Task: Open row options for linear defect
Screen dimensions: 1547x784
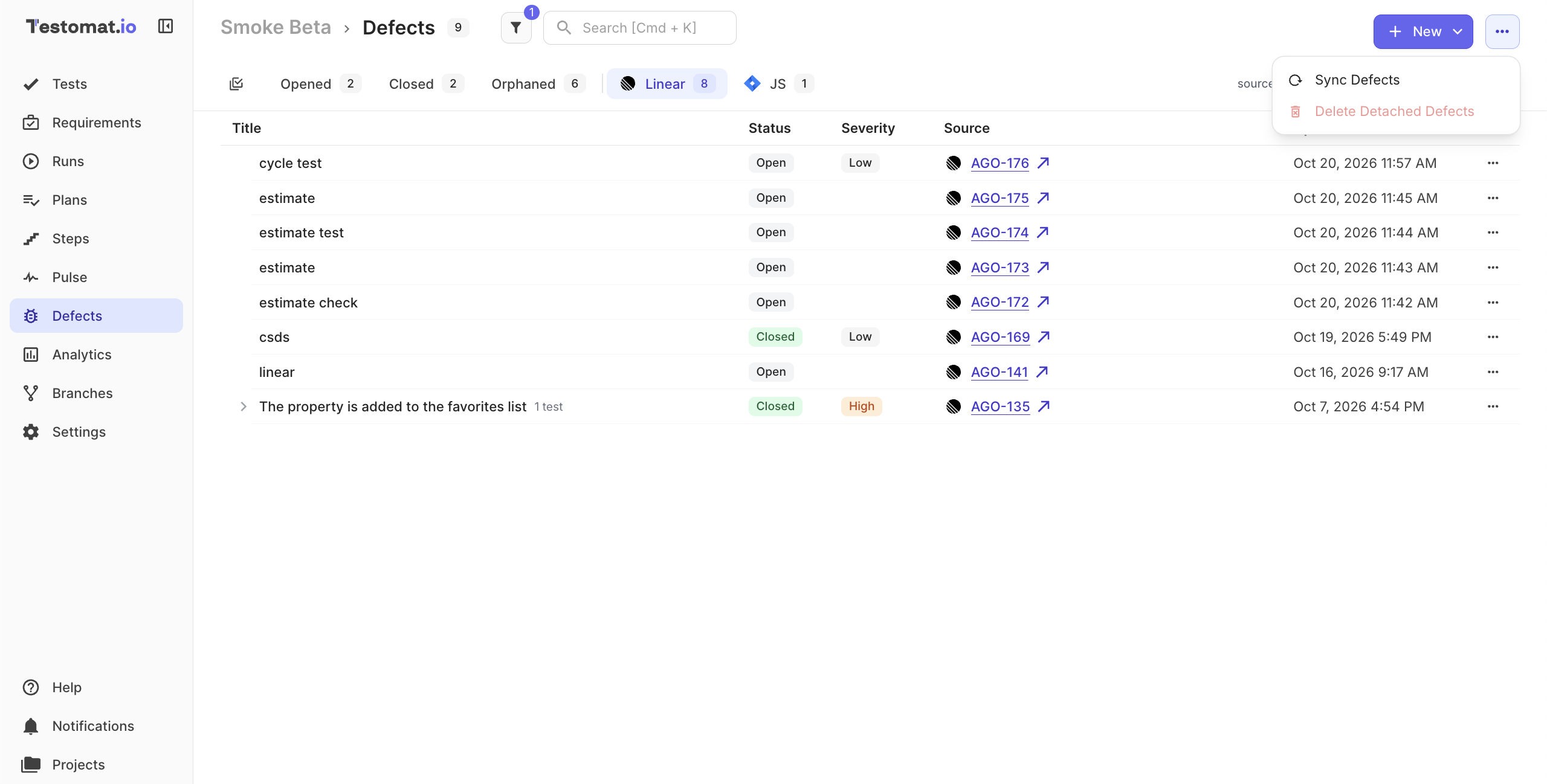Action: [1493, 372]
